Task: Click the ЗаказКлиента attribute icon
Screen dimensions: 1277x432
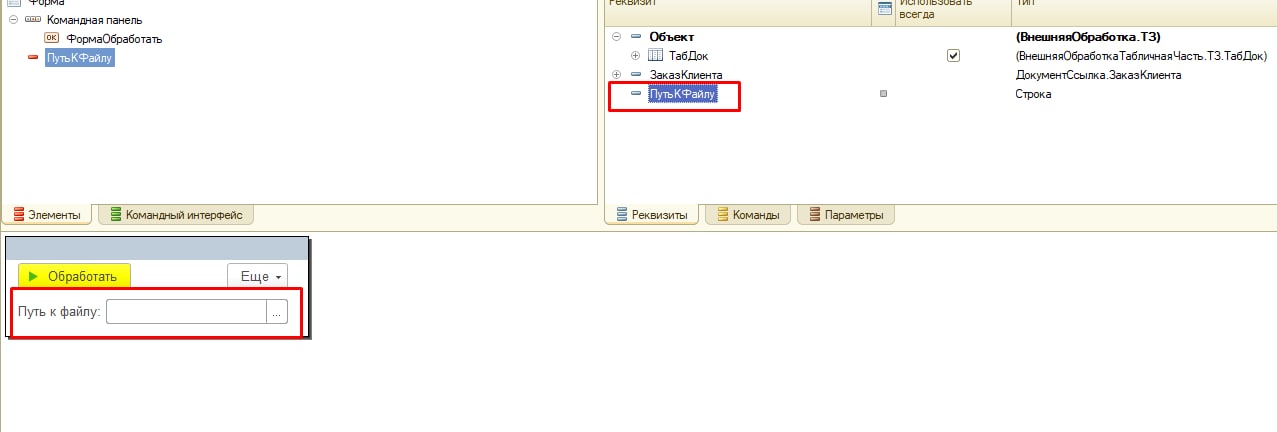Action: [x=637, y=75]
